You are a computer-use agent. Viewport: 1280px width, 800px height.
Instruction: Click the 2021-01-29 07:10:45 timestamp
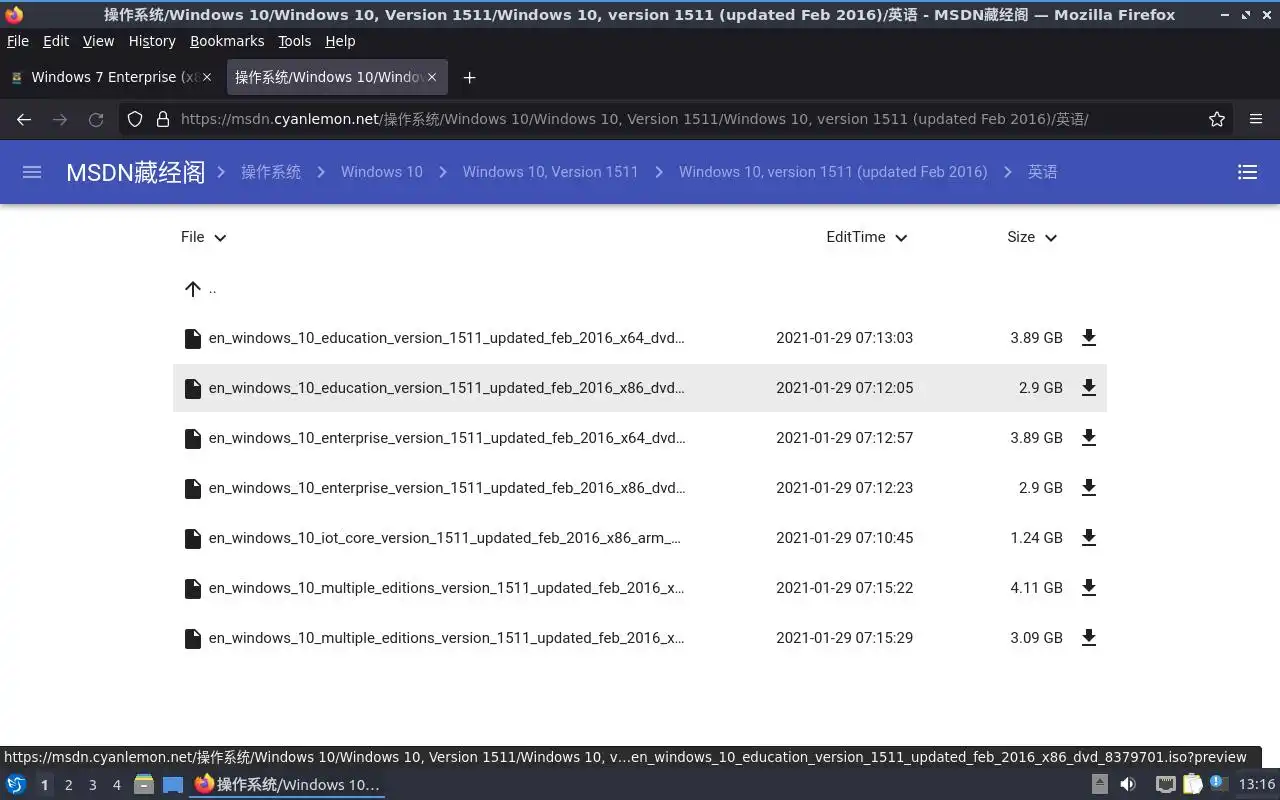coord(845,538)
